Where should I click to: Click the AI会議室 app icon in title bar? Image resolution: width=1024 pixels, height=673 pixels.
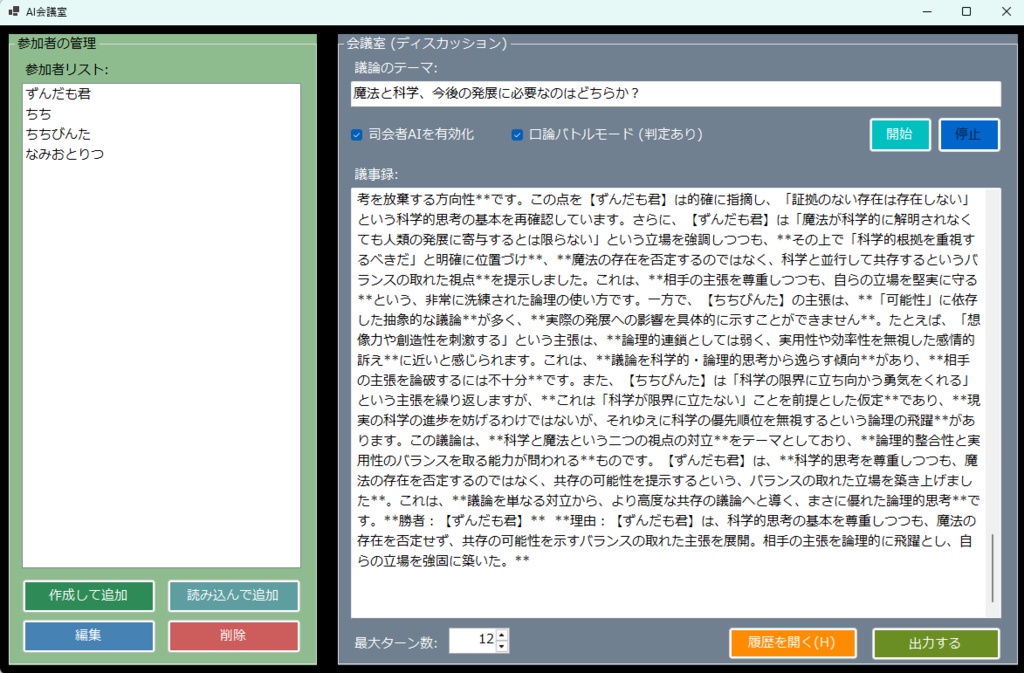[x=16, y=11]
